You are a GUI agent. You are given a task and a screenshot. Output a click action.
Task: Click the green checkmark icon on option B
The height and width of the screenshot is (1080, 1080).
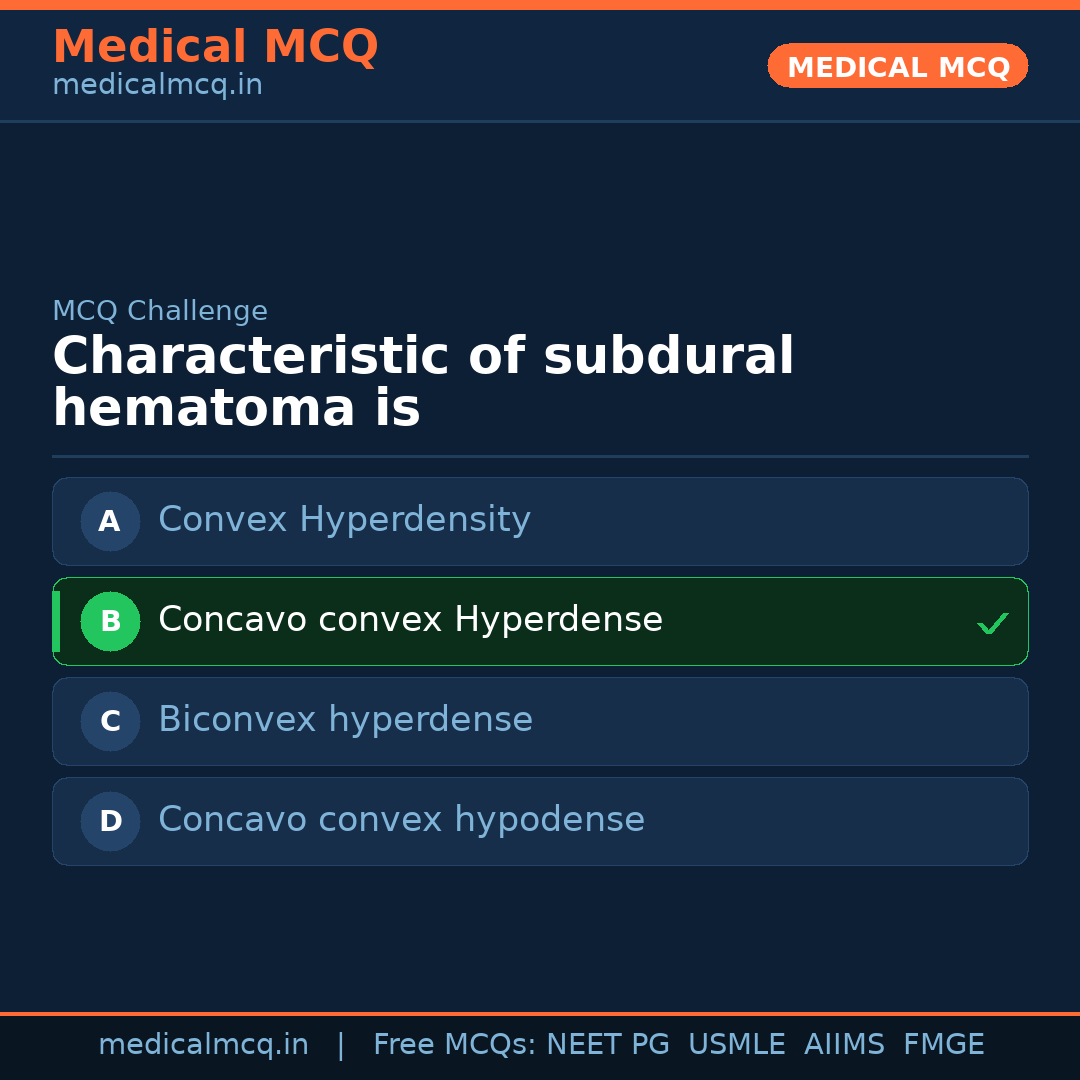click(x=992, y=624)
